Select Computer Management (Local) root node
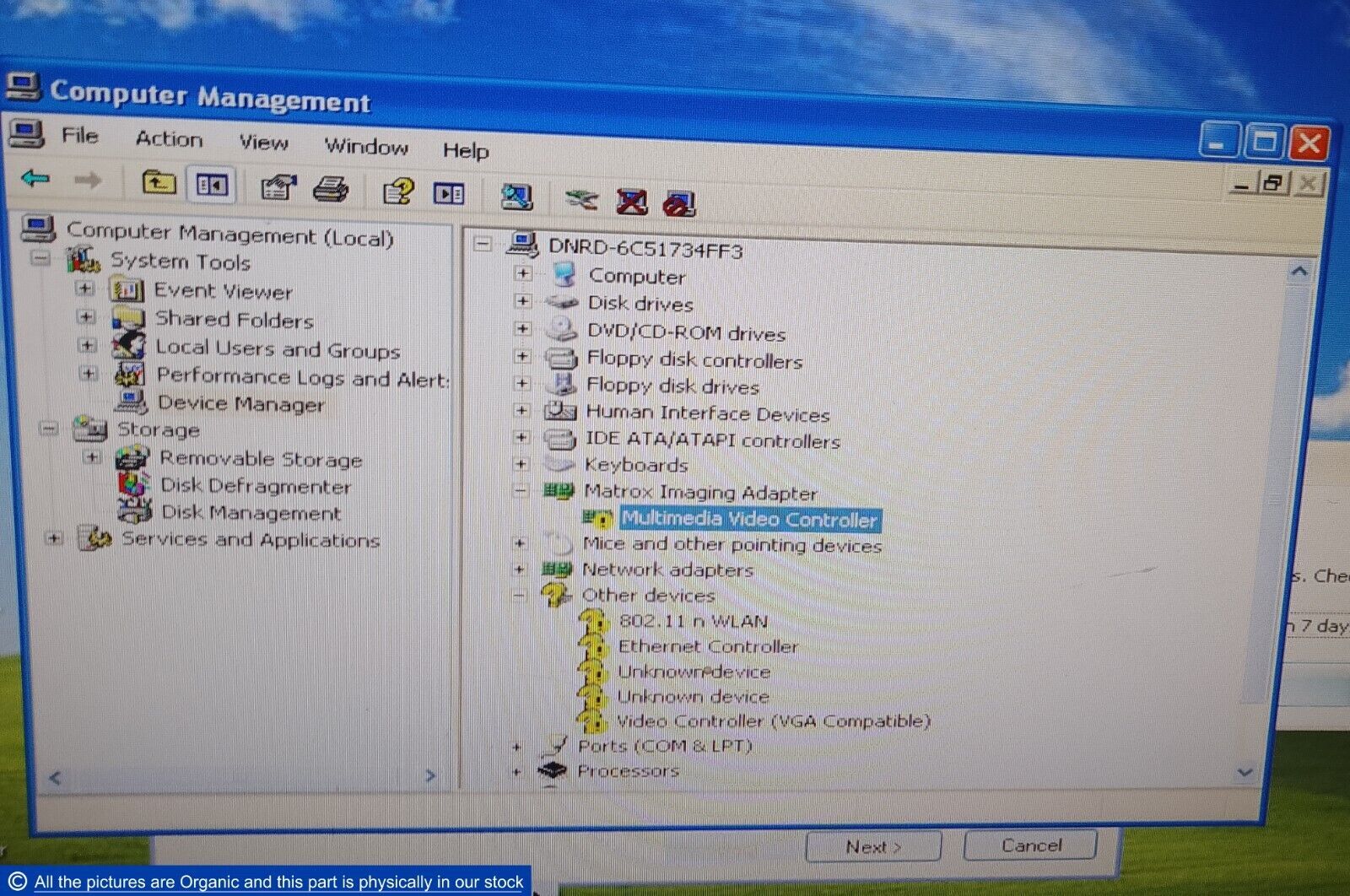The image size is (1350, 896). click(x=229, y=233)
